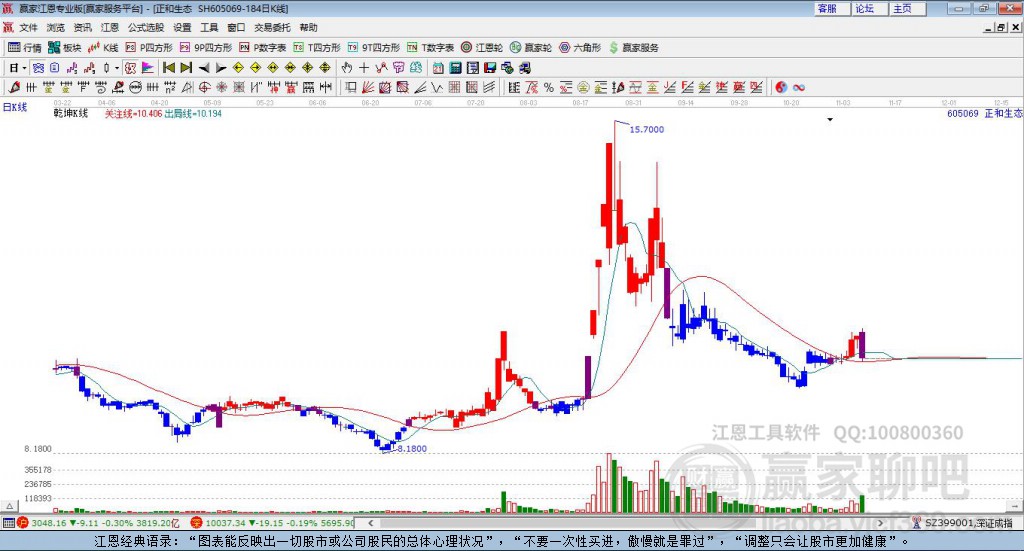This screenshot has width=1024, height=551.
Task: Open T四方形 tool
Action: tap(317, 48)
